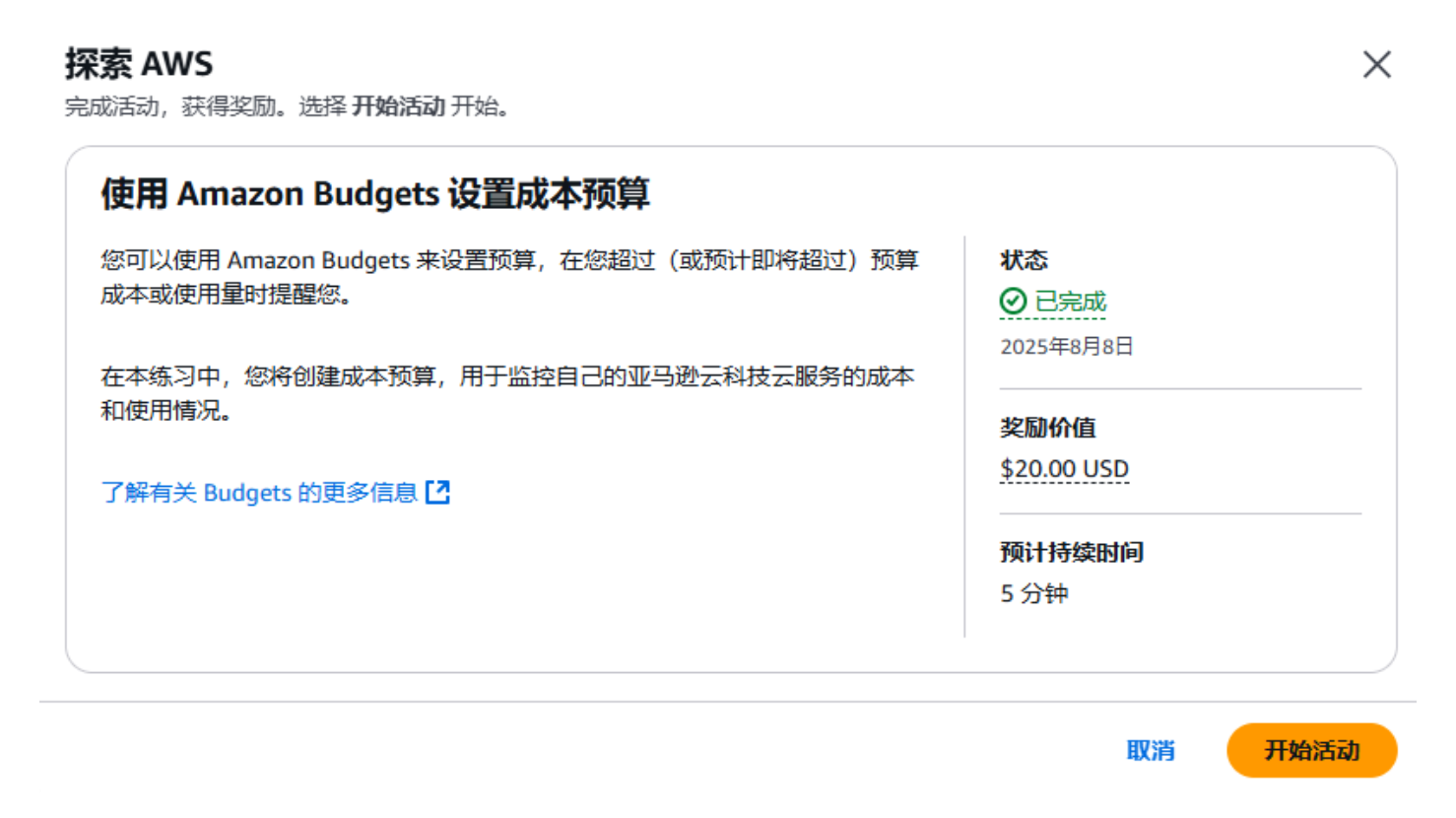Click the 预计持续时间 label
The image size is (1456, 818).
click(x=1071, y=552)
